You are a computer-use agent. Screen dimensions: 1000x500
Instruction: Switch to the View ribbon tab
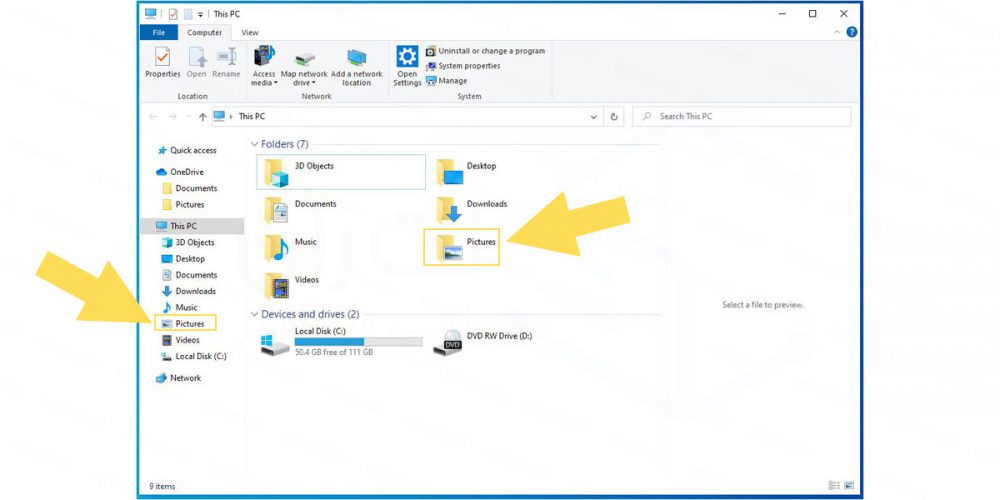(249, 33)
